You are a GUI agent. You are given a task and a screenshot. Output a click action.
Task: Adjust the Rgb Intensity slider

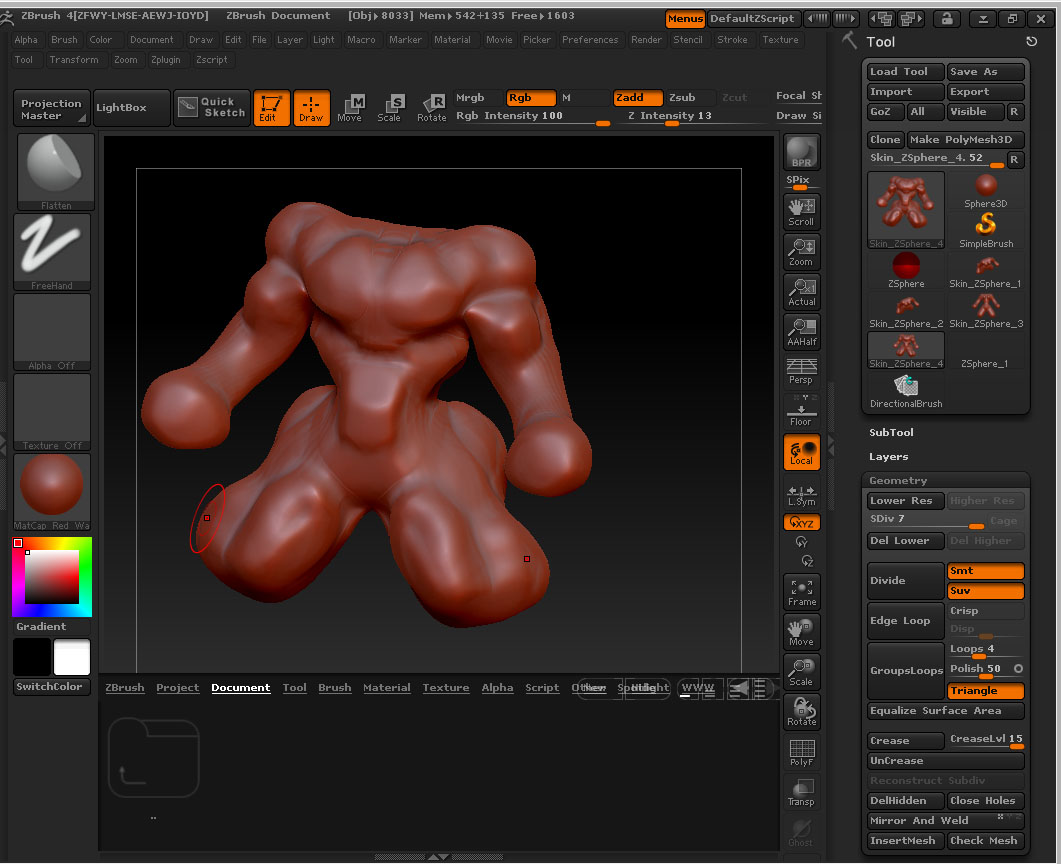[530, 117]
